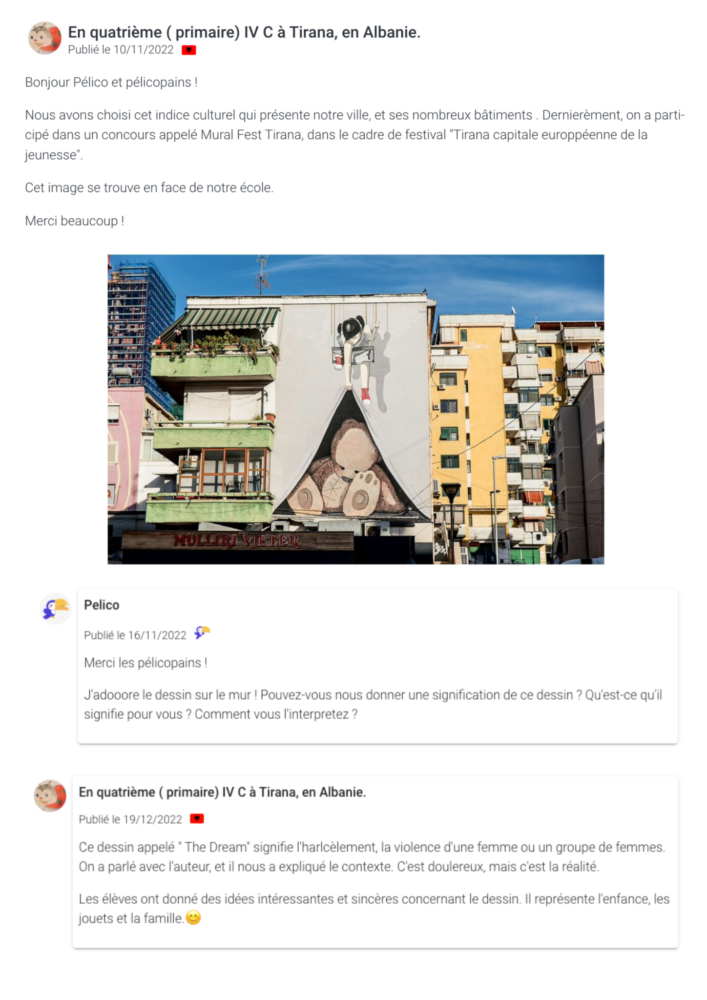The width and height of the screenshot is (707, 1000).
Task: Click the Pelico author name in comment
Action: click(x=101, y=605)
